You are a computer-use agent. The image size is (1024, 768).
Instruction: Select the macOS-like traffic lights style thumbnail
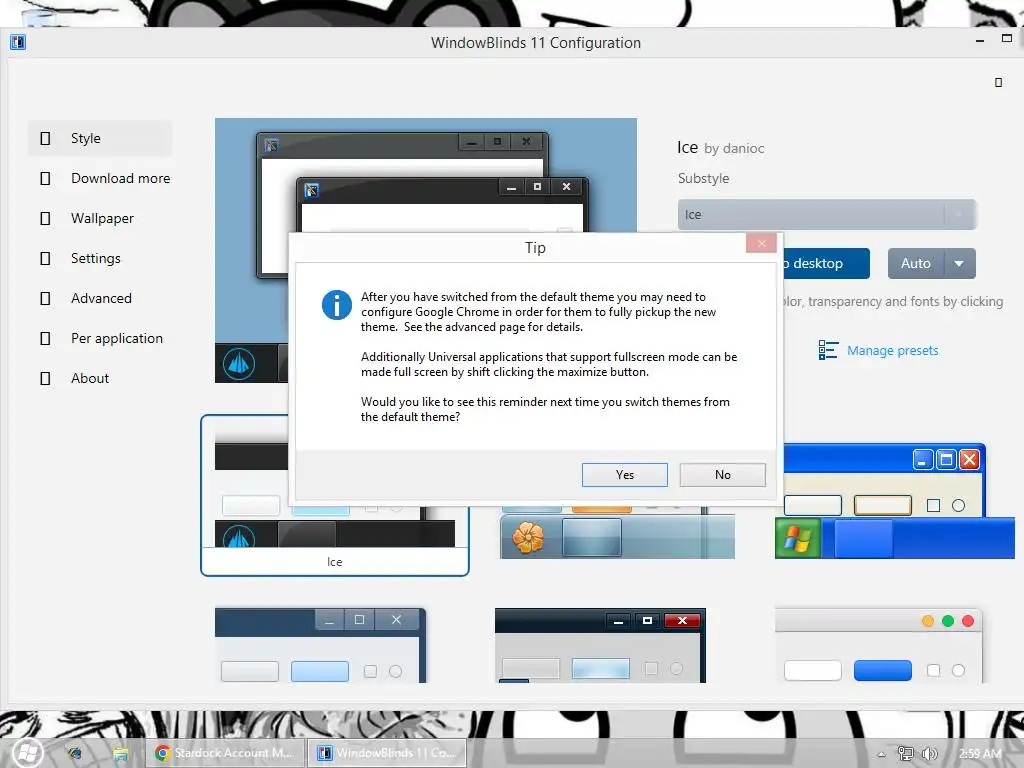[x=878, y=646]
